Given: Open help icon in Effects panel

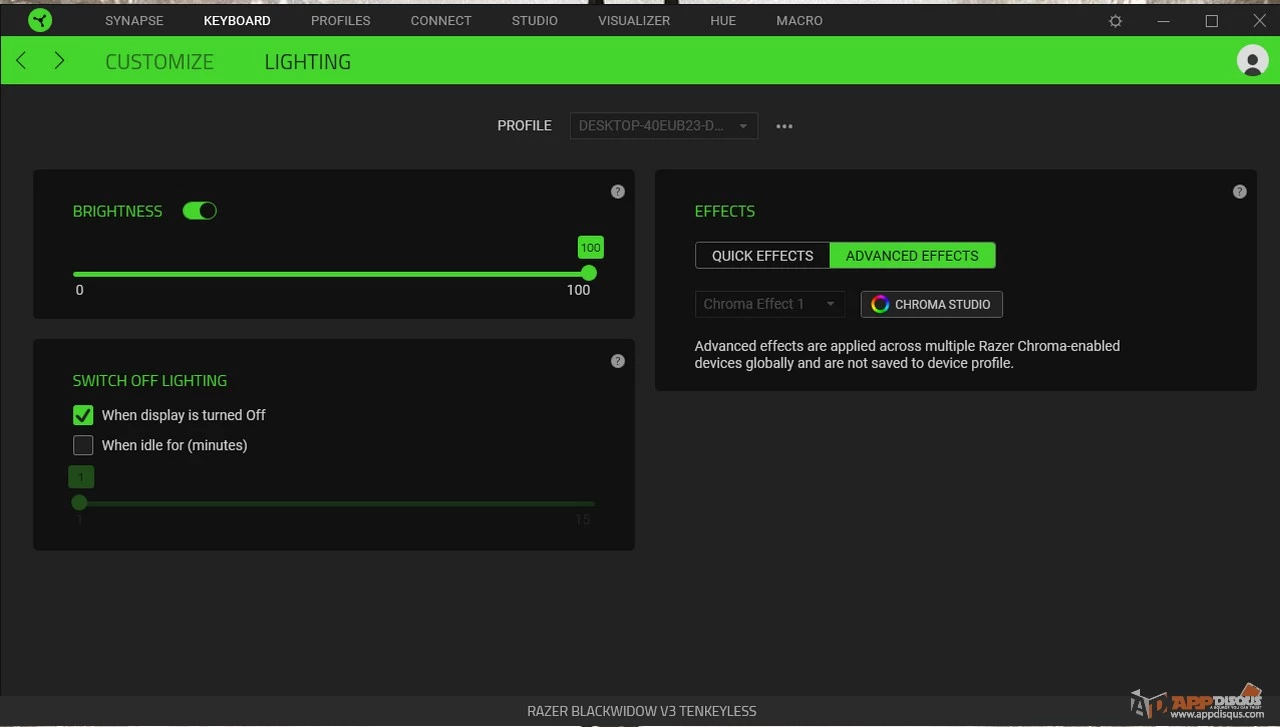Looking at the screenshot, I should [1240, 191].
